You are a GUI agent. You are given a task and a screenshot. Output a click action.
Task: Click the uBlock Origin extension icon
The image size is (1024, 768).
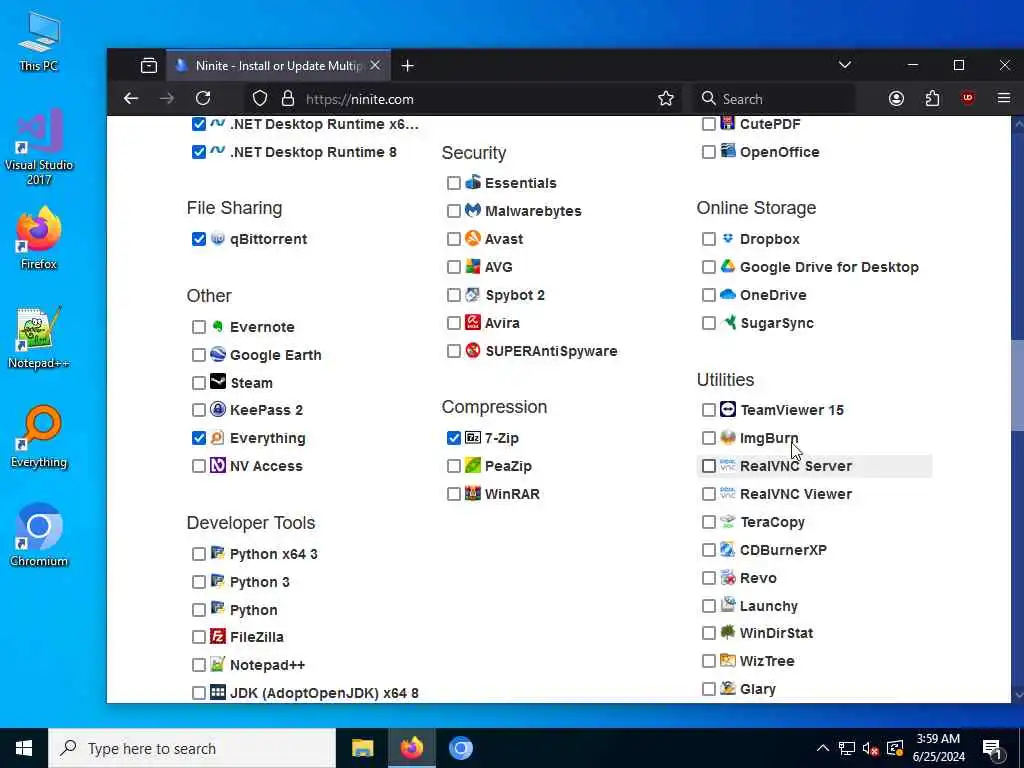click(967, 98)
